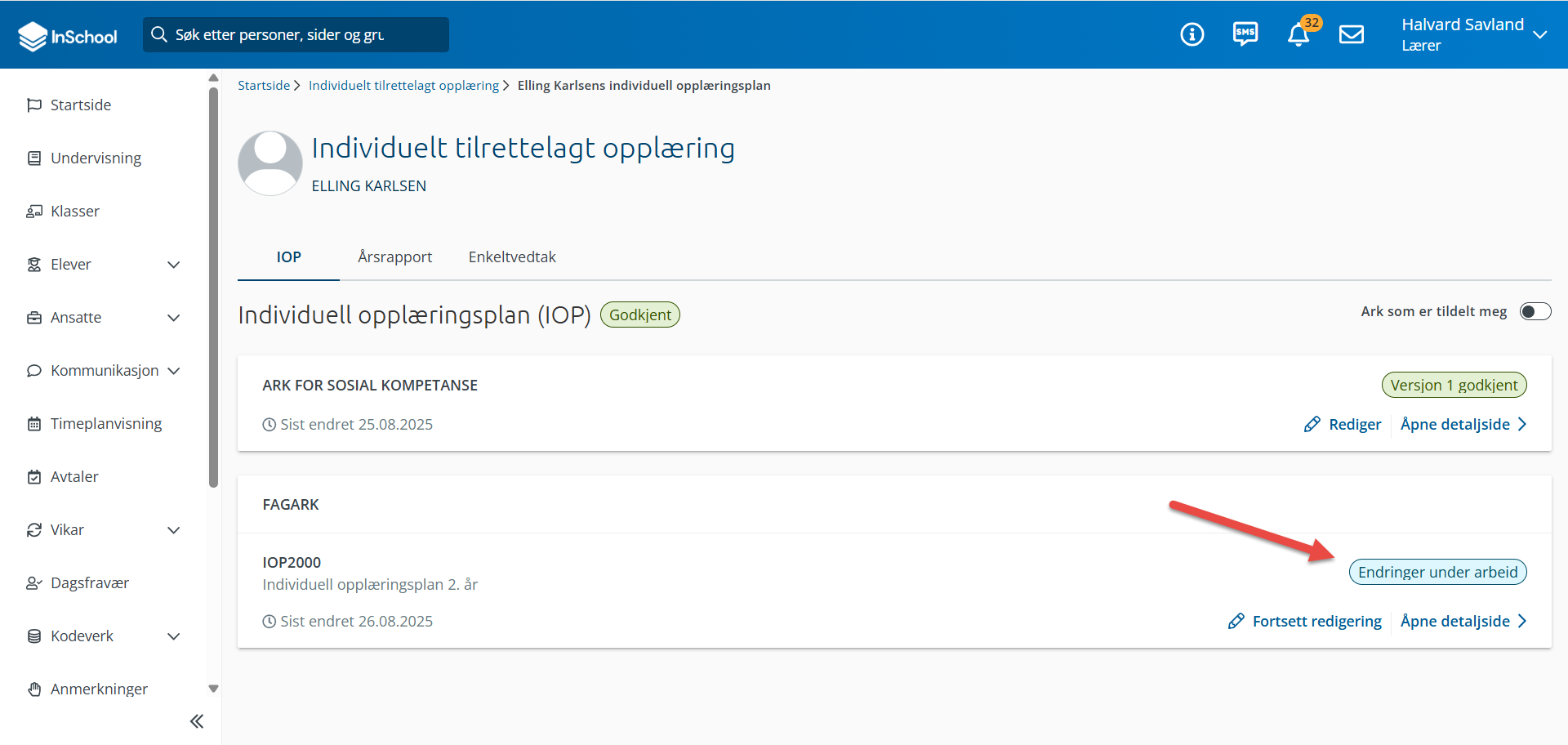Open the SMS messages icon

click(x=1245, y=34)
